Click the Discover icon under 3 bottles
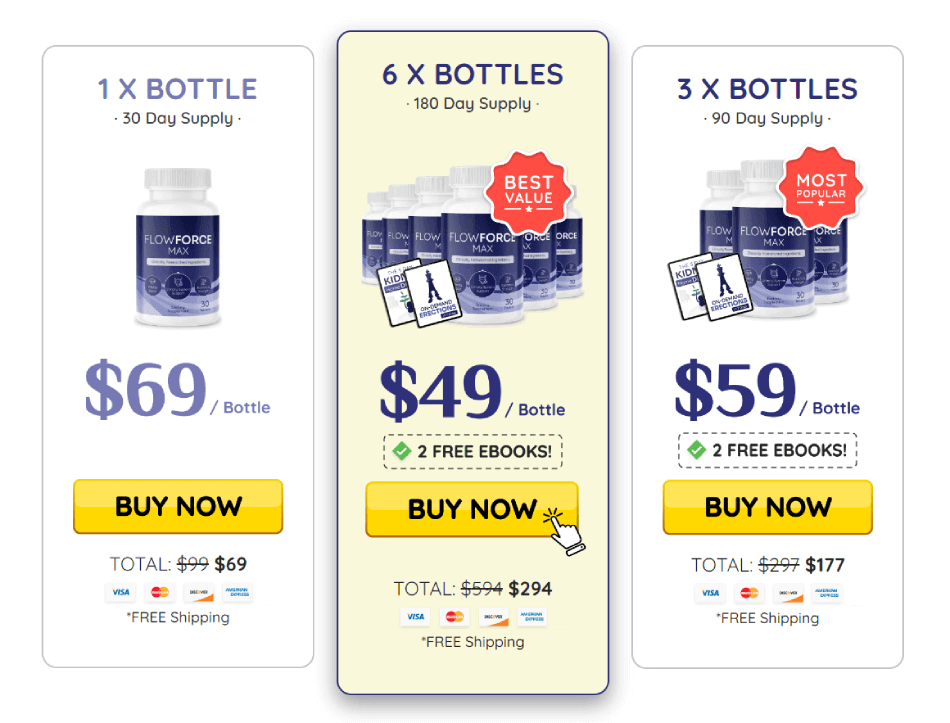The height and width of the screenshot is (723, 950). tap(788, 592)
